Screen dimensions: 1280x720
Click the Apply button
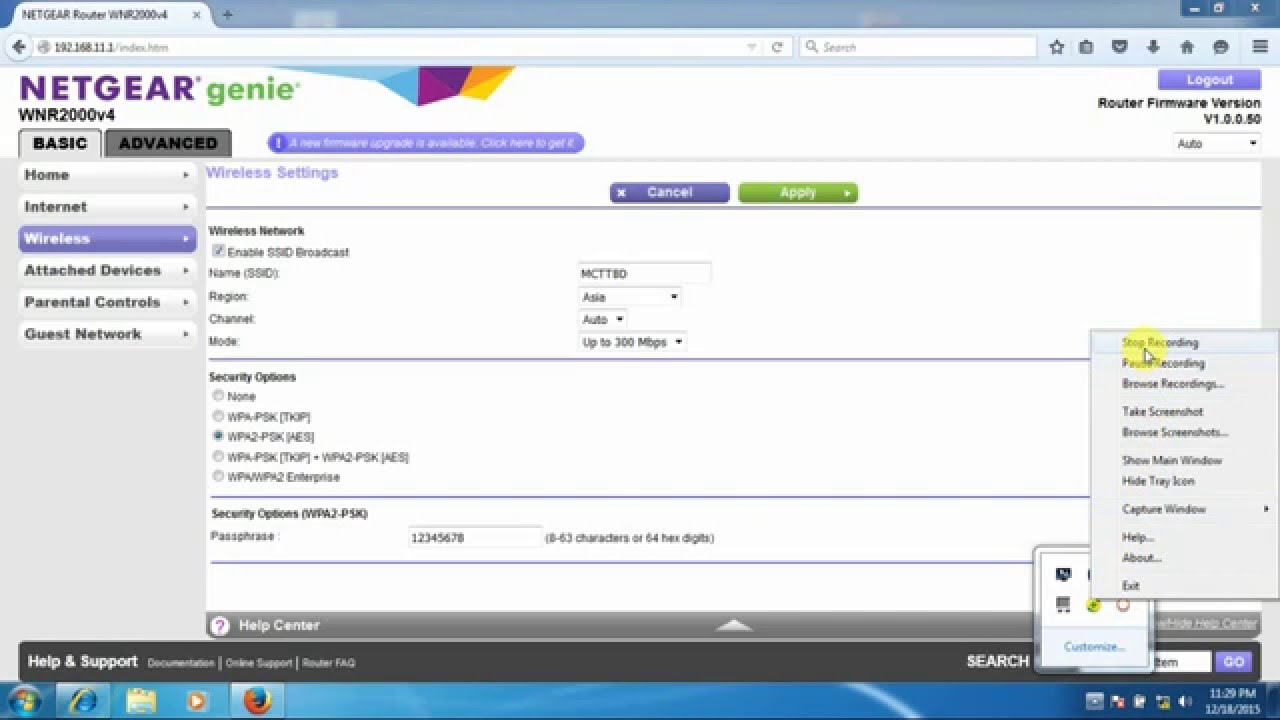[x=798, y=193]
